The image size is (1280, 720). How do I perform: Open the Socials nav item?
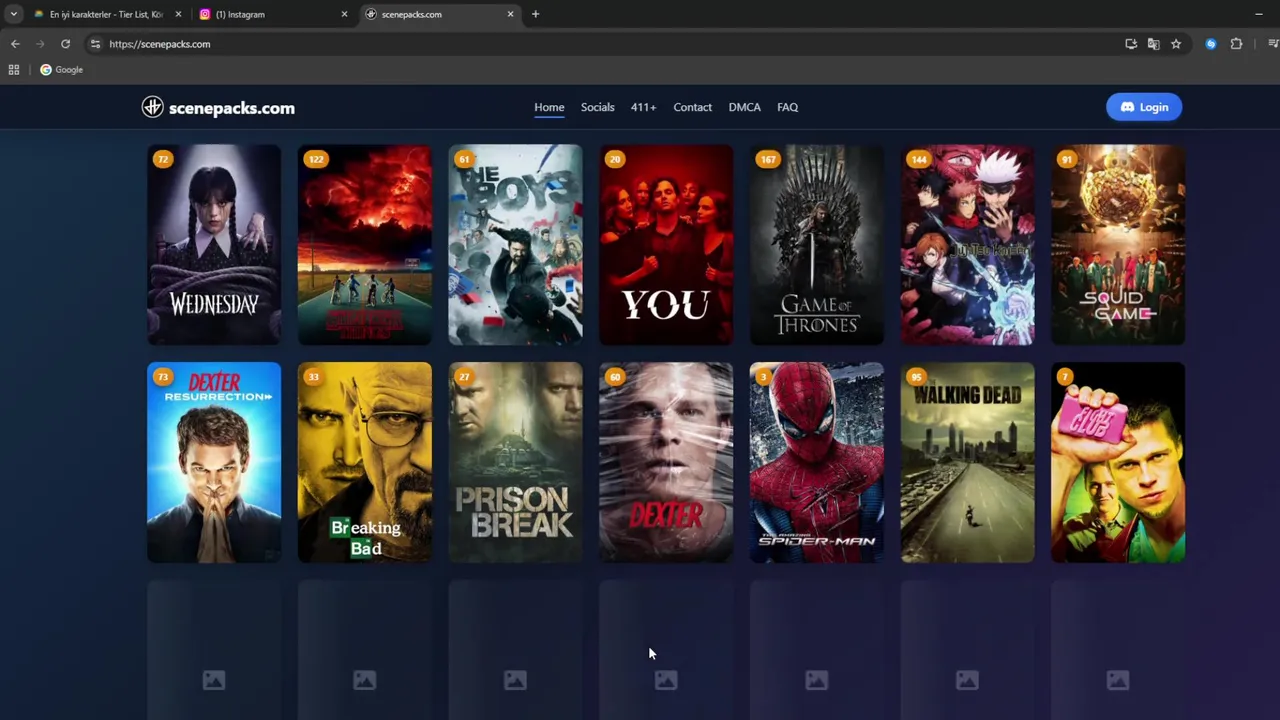point(598,107)
